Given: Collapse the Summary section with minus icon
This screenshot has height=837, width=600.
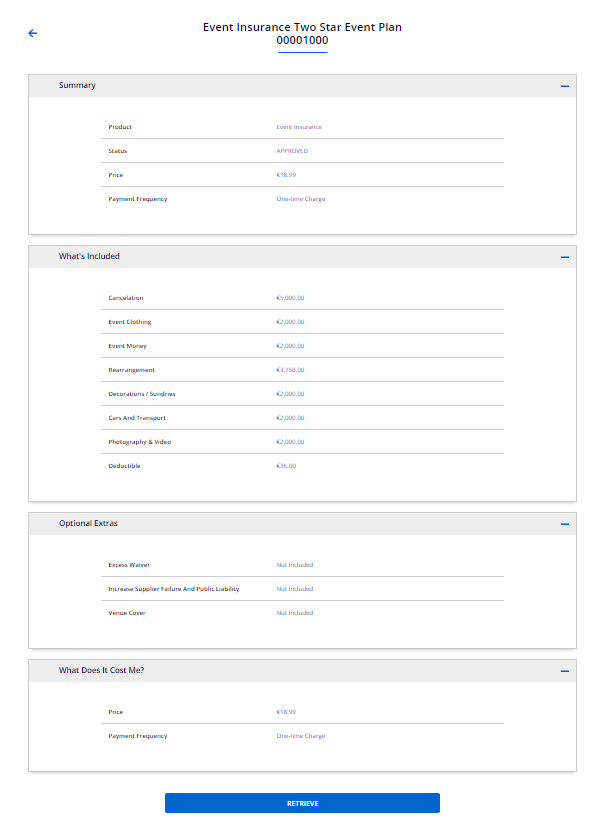Looking at the screenshot, I should point(565,86).
